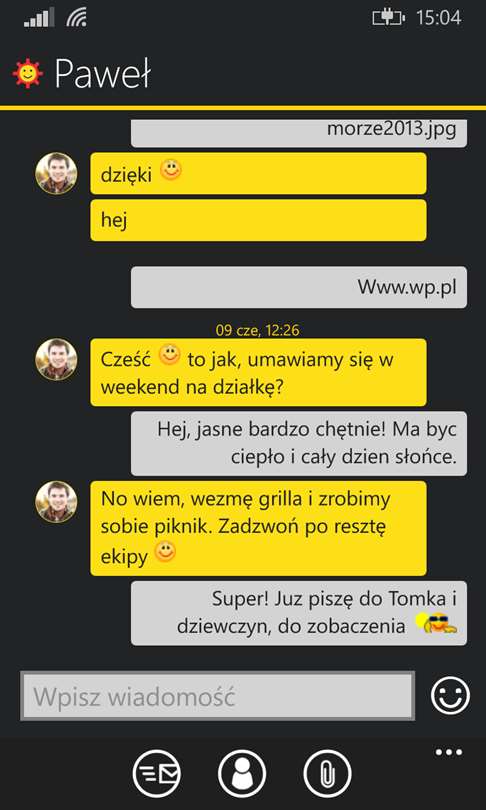Screen dimensions: 486x810
Task: Tap the 'hej' yellow message bubble
Action: click(258, 220)
